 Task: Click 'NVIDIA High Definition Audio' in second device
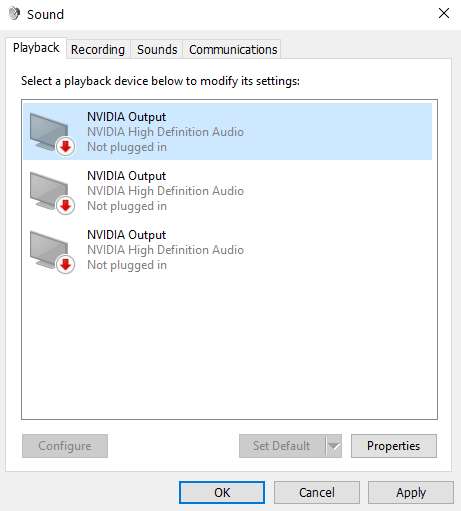pos(165,191)
